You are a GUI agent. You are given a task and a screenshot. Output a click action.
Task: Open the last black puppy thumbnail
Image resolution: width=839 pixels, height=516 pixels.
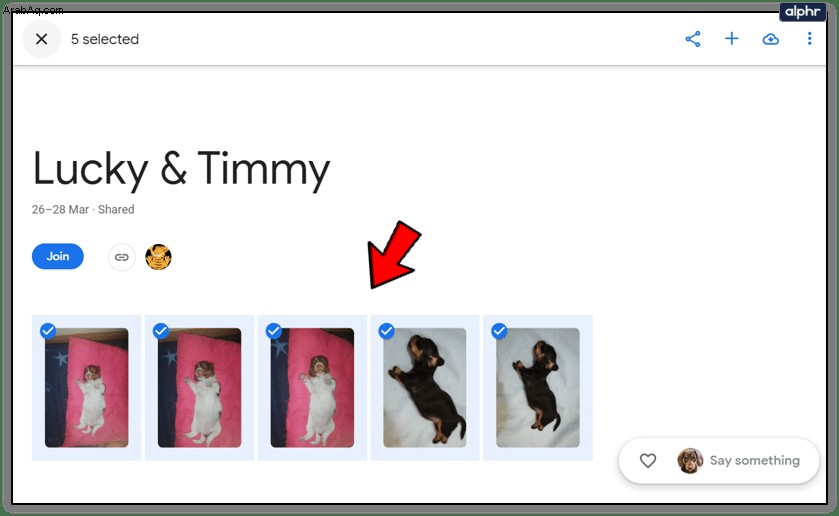pyautogui.click(x=538, y=388)
